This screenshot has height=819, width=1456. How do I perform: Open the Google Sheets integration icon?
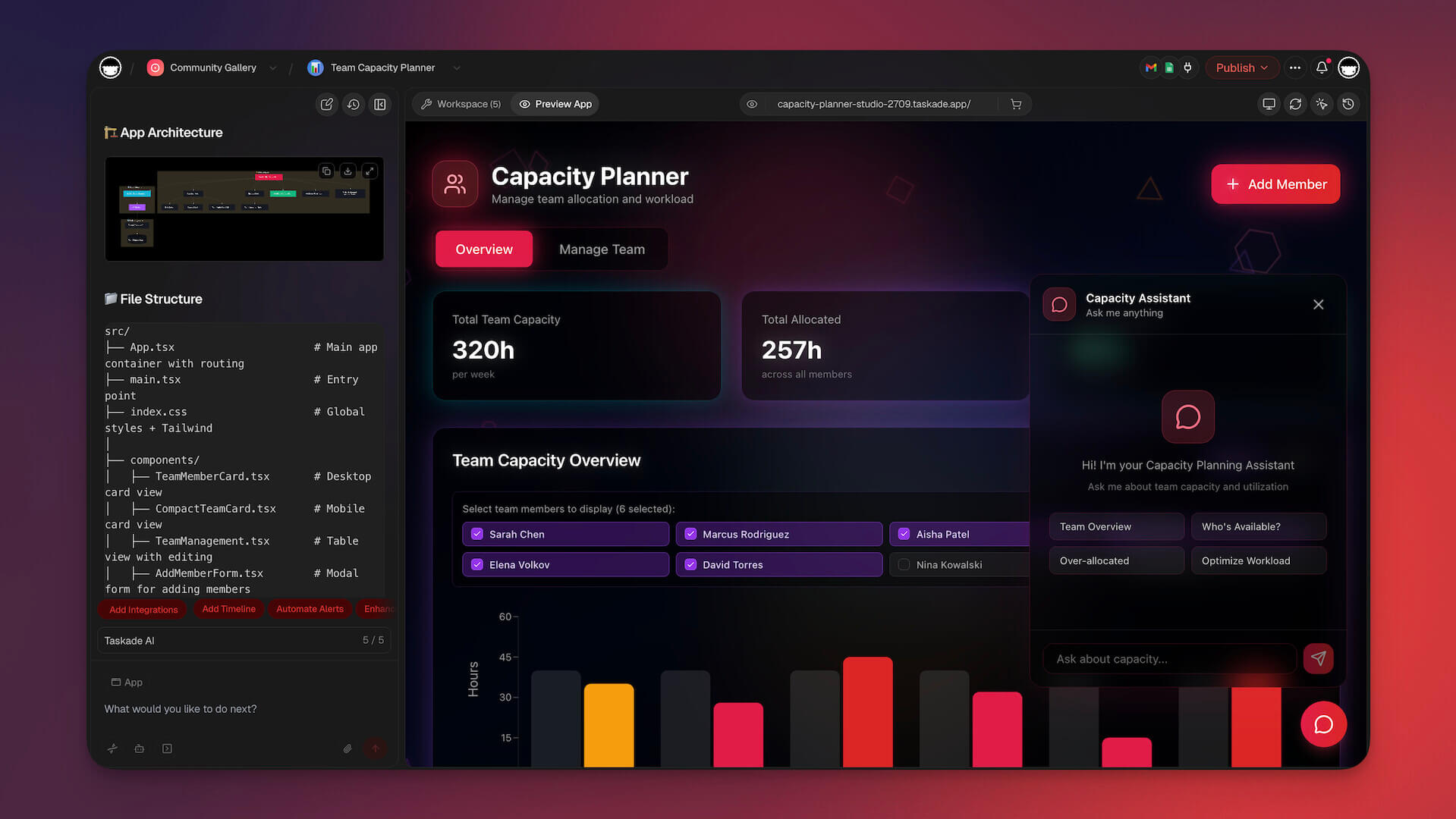(1169, 67)
